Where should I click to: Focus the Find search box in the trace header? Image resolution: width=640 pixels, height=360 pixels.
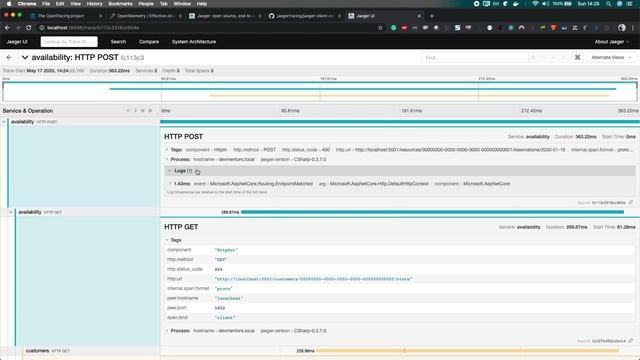(x=475, y=58)
